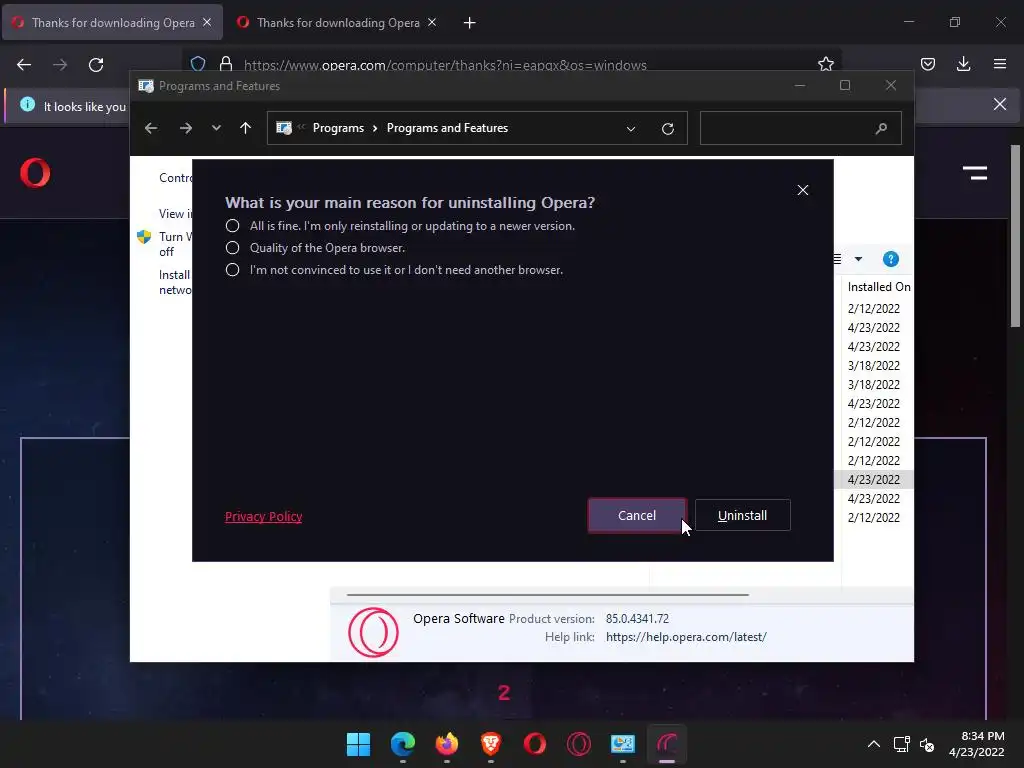Click the search magnifier icon in Control Panel
The width and height of the screenshot is (1024, 768).
coord(881,129)
